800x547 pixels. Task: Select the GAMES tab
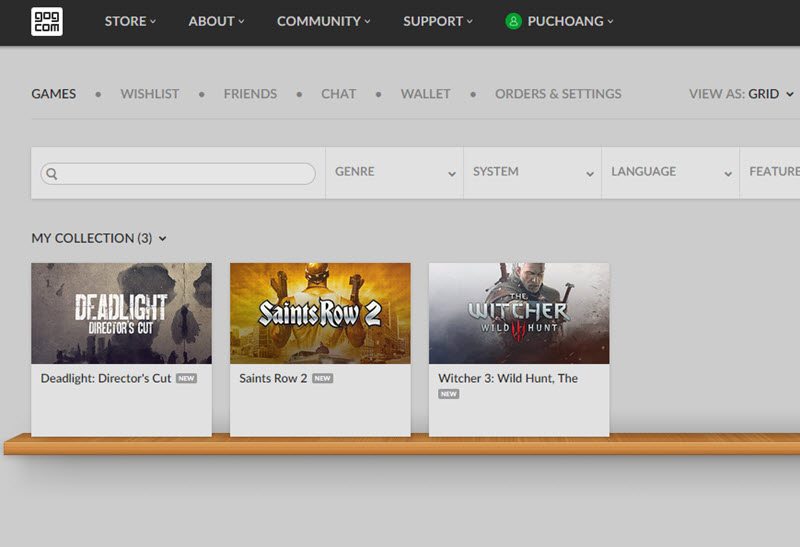(x=54, y=94)
